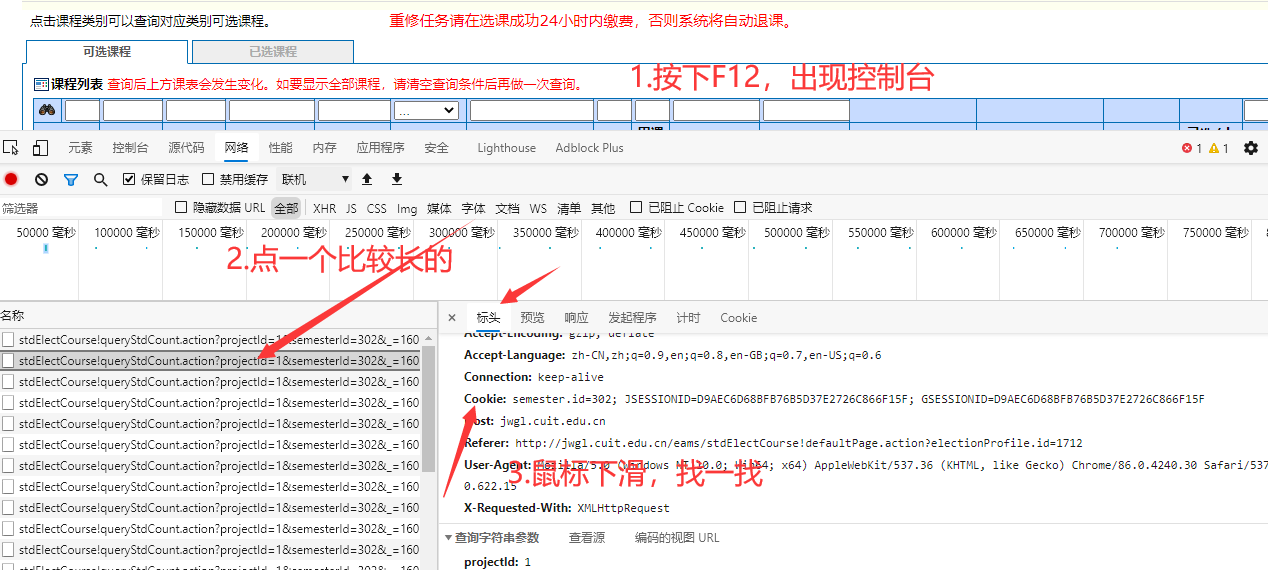Image resolution: width=1268 pixels, height=570 pixels.
Task: Check the 已阻止请求 checkbox
Action: (740, 207)
